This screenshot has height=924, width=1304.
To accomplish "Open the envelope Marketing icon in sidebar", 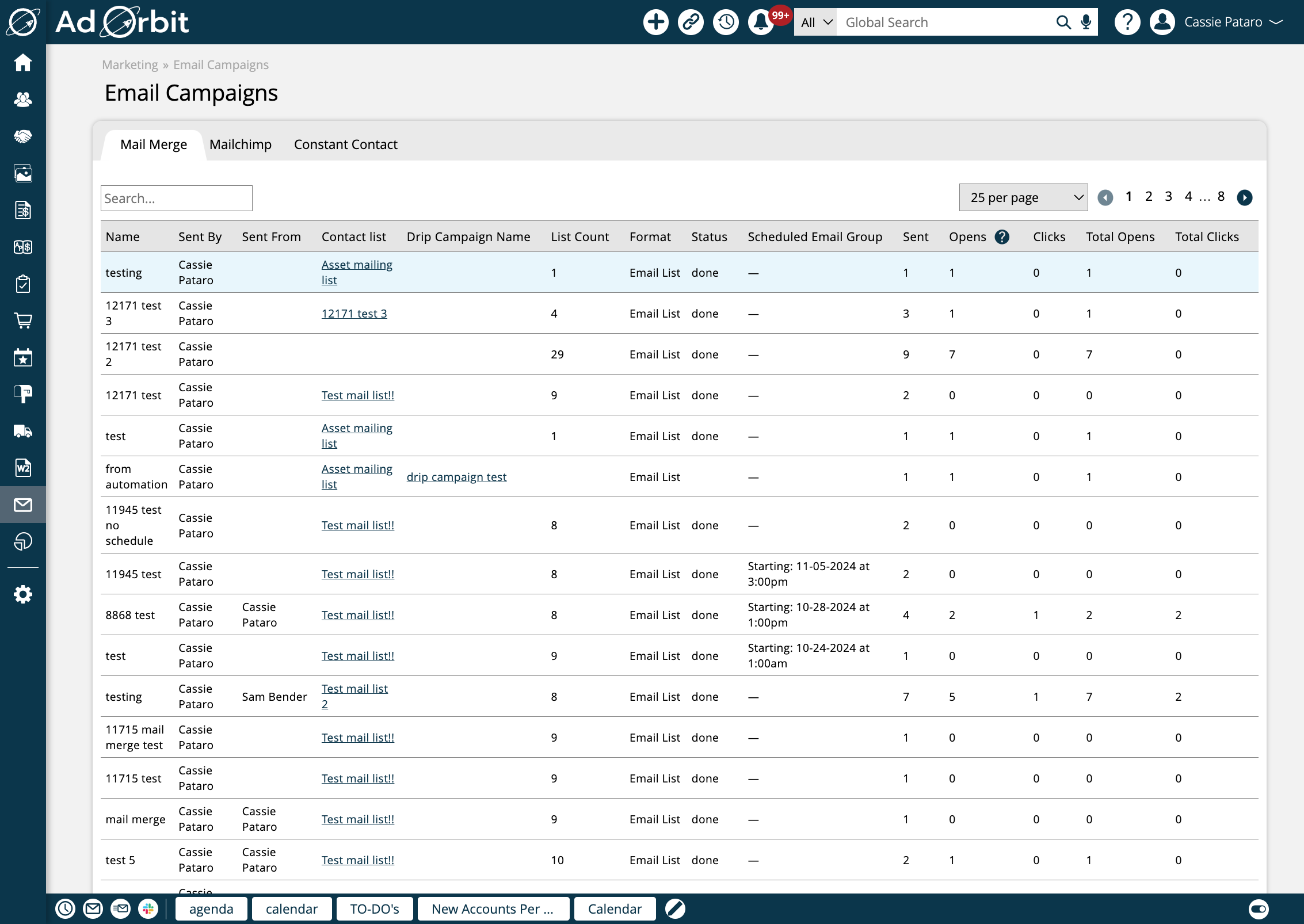I will pos(23,505).
